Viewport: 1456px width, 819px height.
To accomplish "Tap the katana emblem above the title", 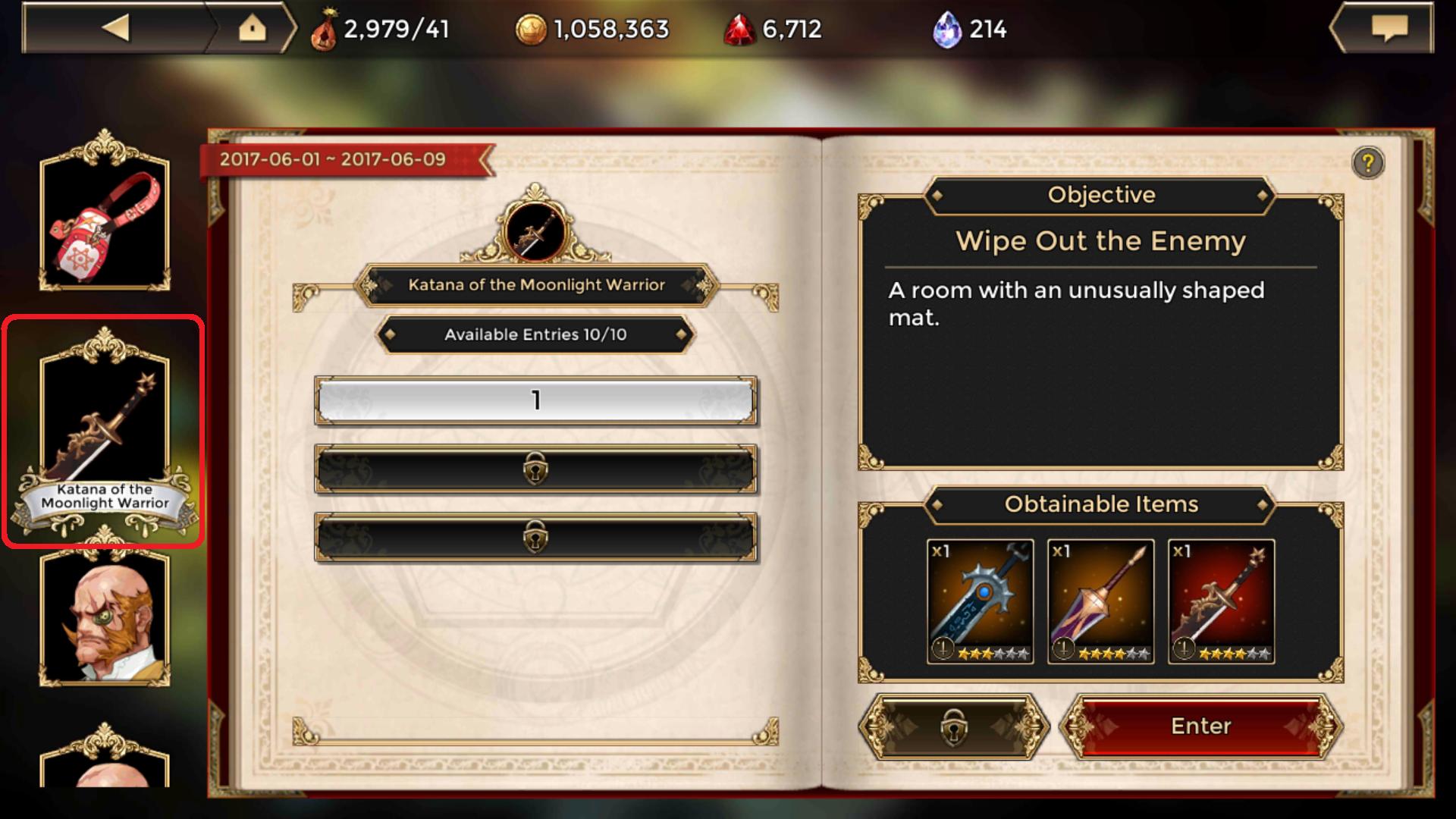I will [x=536, y=231].
